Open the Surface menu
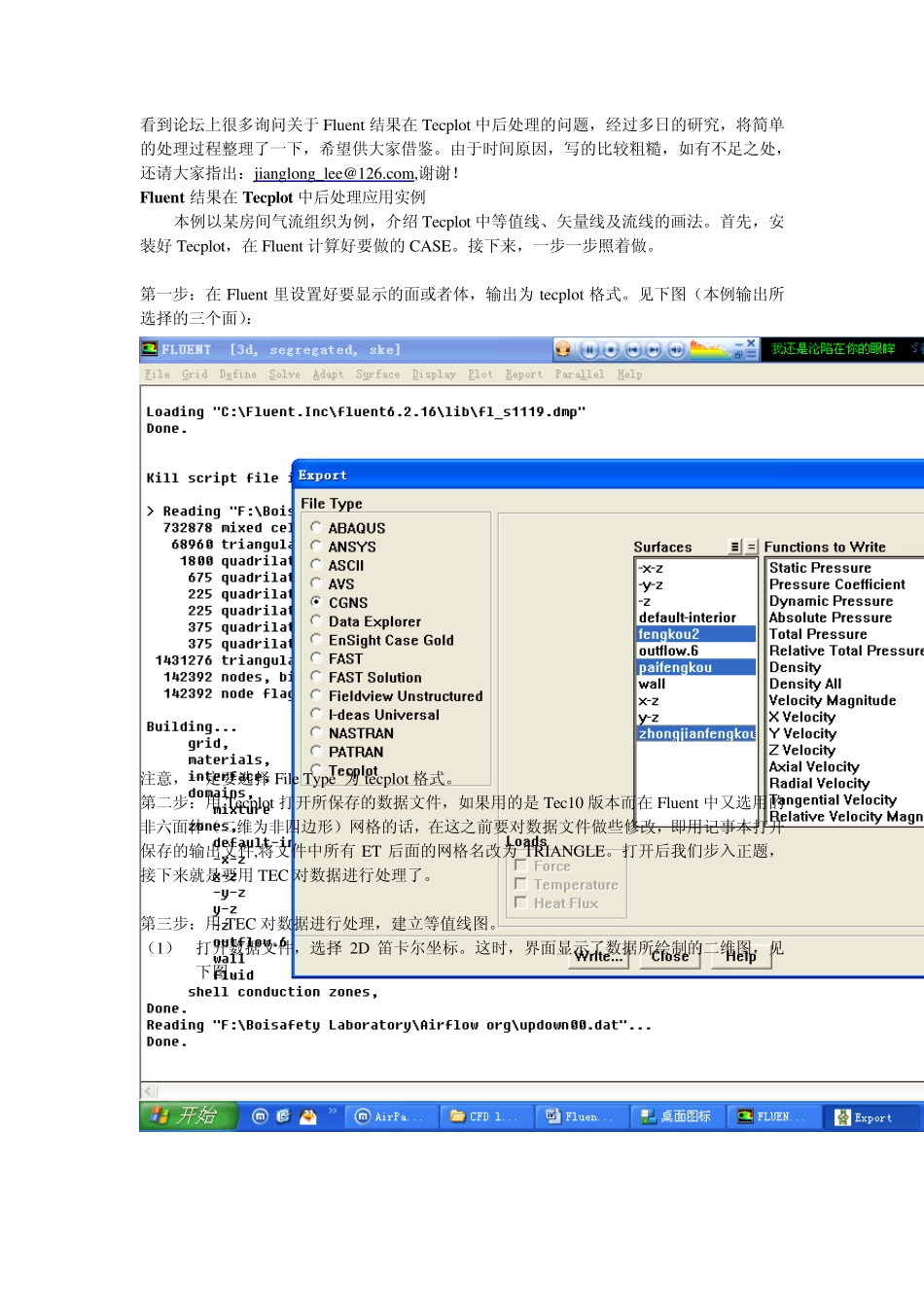 coord(377,374)
